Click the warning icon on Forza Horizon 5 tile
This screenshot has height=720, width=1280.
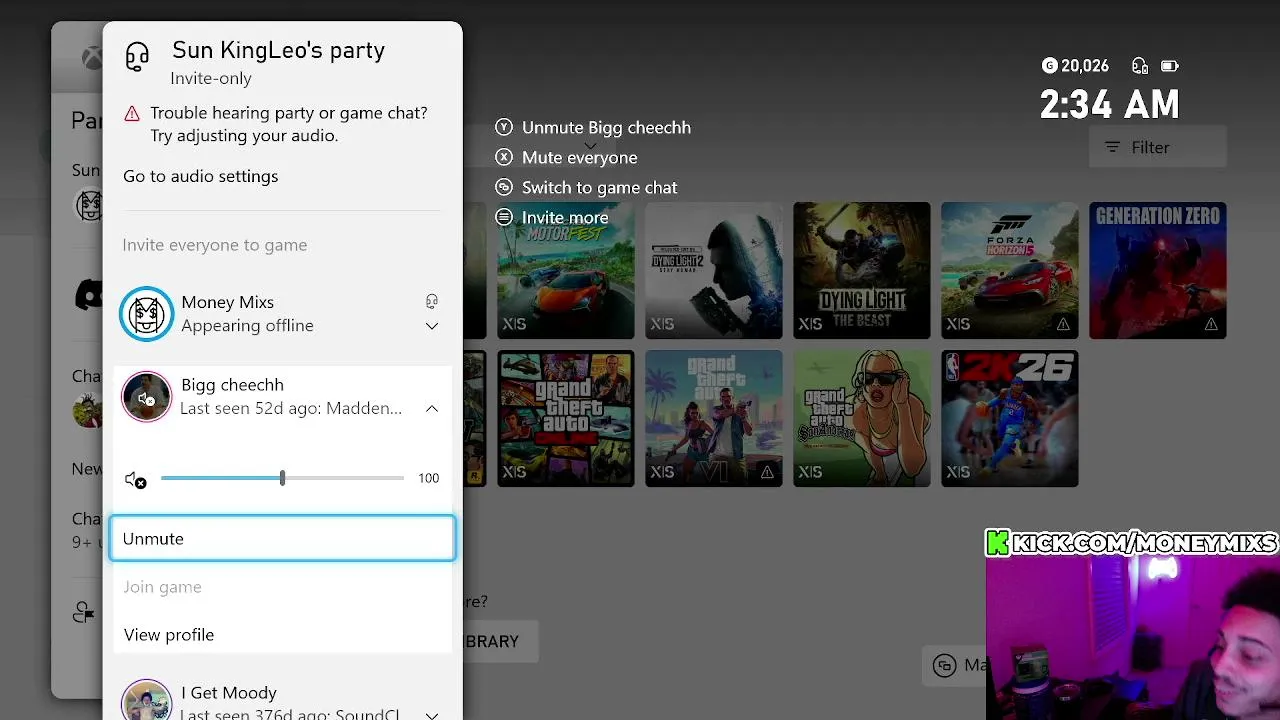(1063, 324)
